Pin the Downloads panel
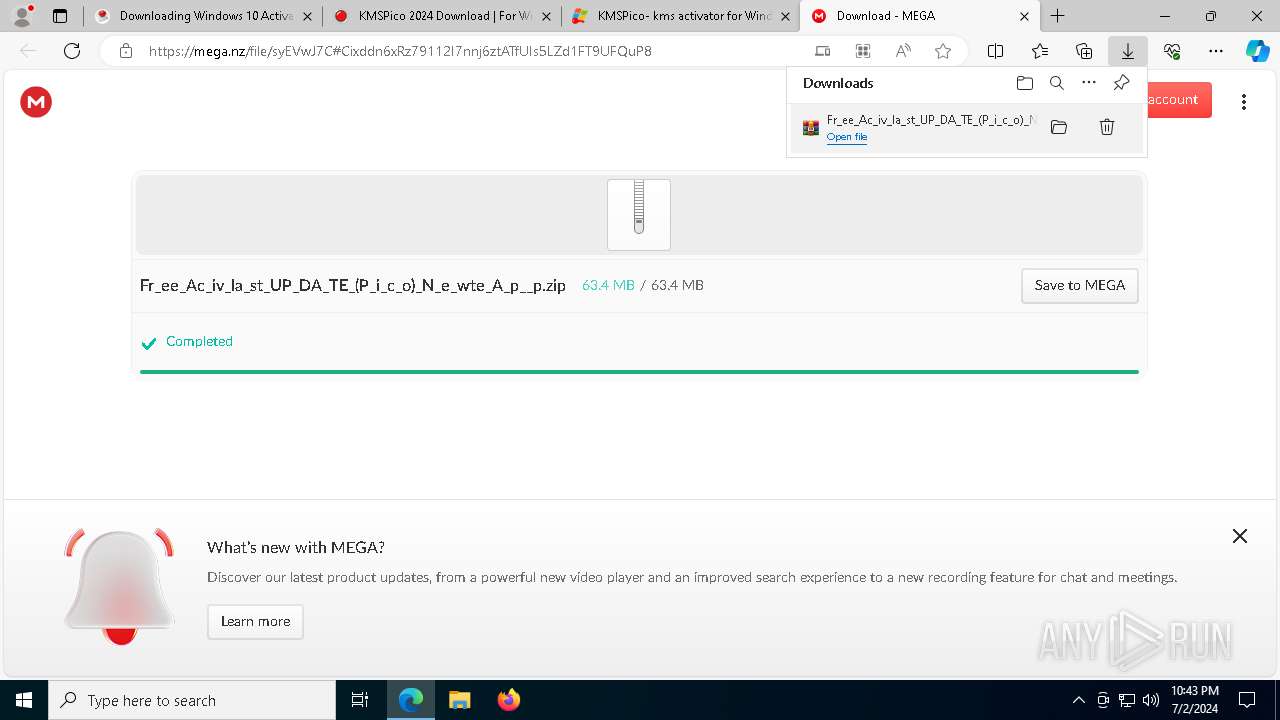 1121,83
